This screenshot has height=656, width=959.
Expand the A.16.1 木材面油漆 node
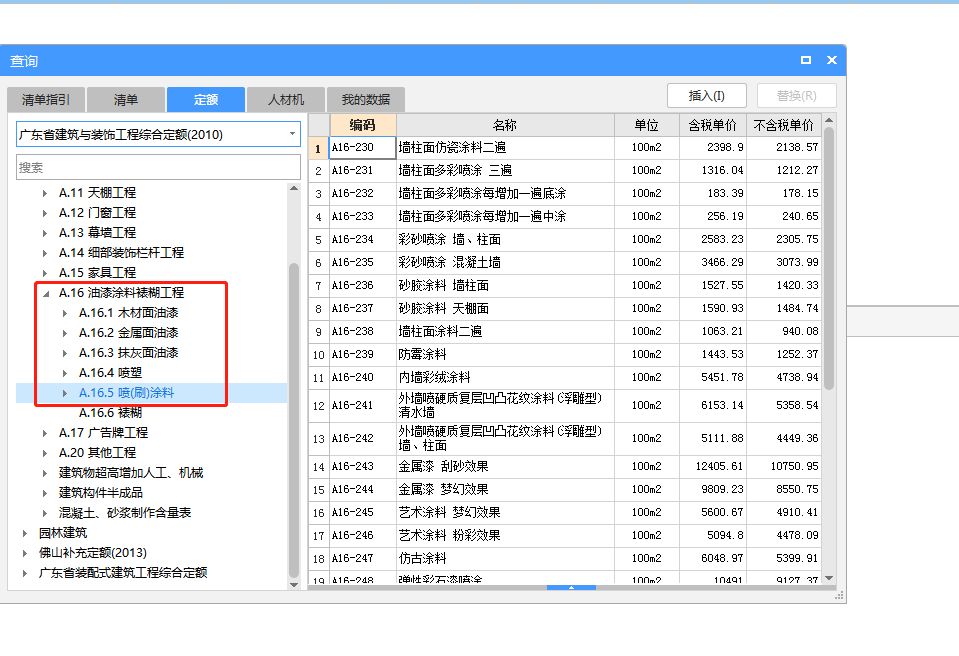65,313
